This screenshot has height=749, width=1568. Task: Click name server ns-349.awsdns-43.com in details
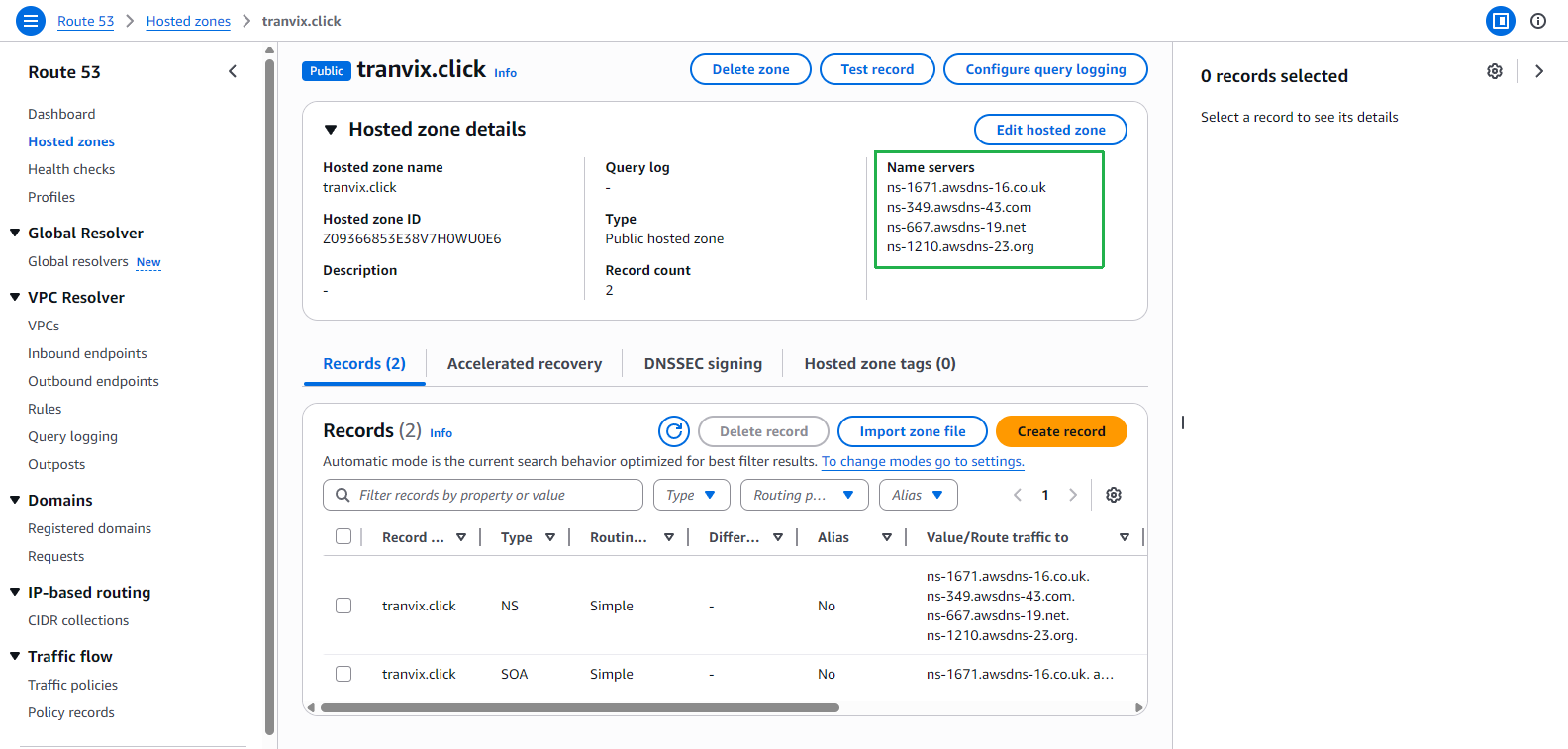[959, 207]
